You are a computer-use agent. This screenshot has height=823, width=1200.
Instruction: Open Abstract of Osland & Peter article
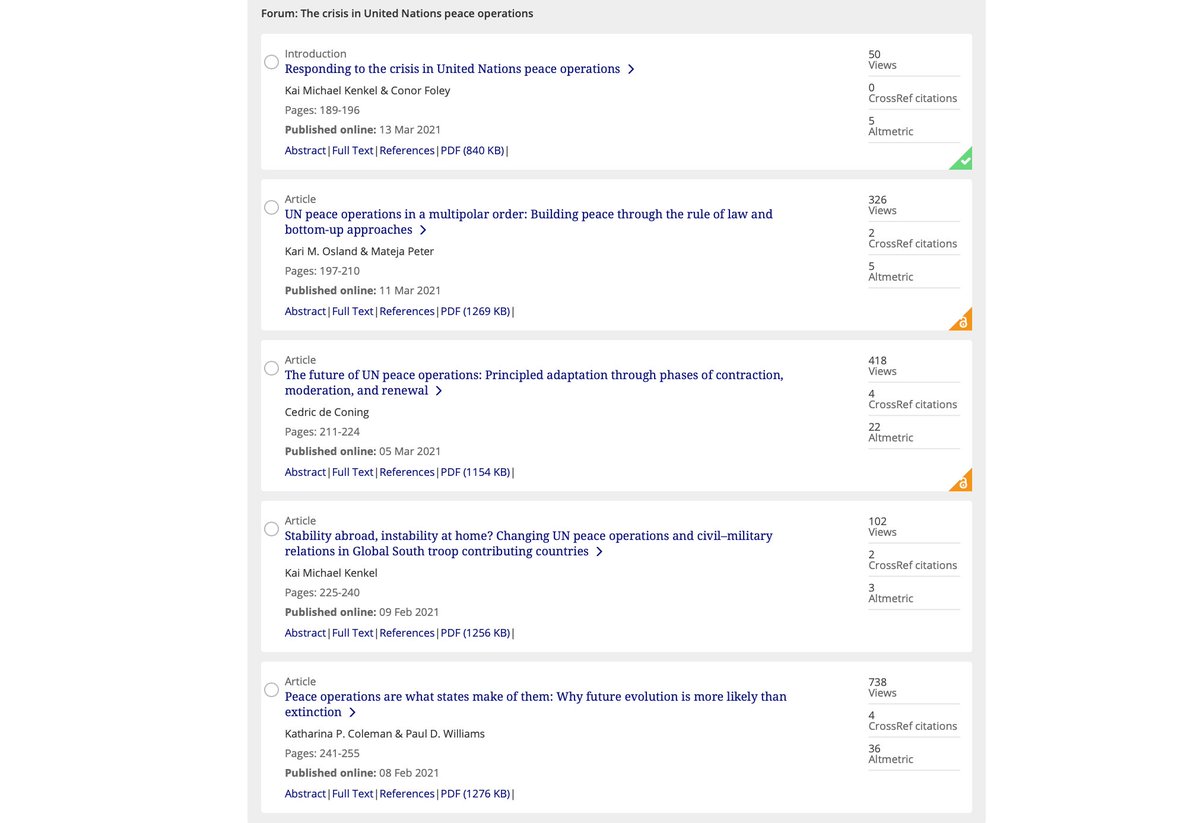coord(305,312)
